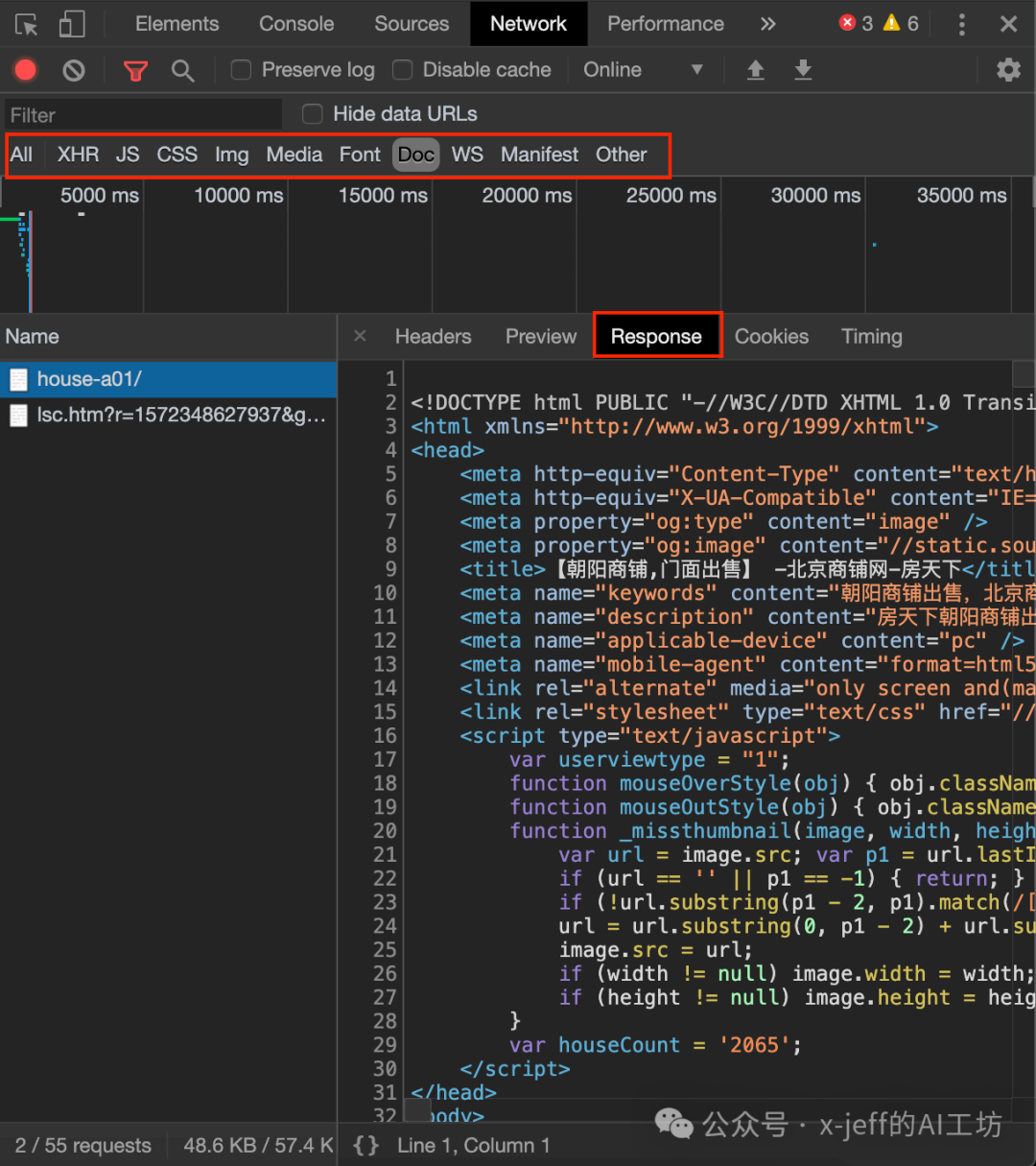This screenshot has width=1036, height=1166.
Task: Click the houseCount variable on line 29
Action: (x=619, y=1045)
